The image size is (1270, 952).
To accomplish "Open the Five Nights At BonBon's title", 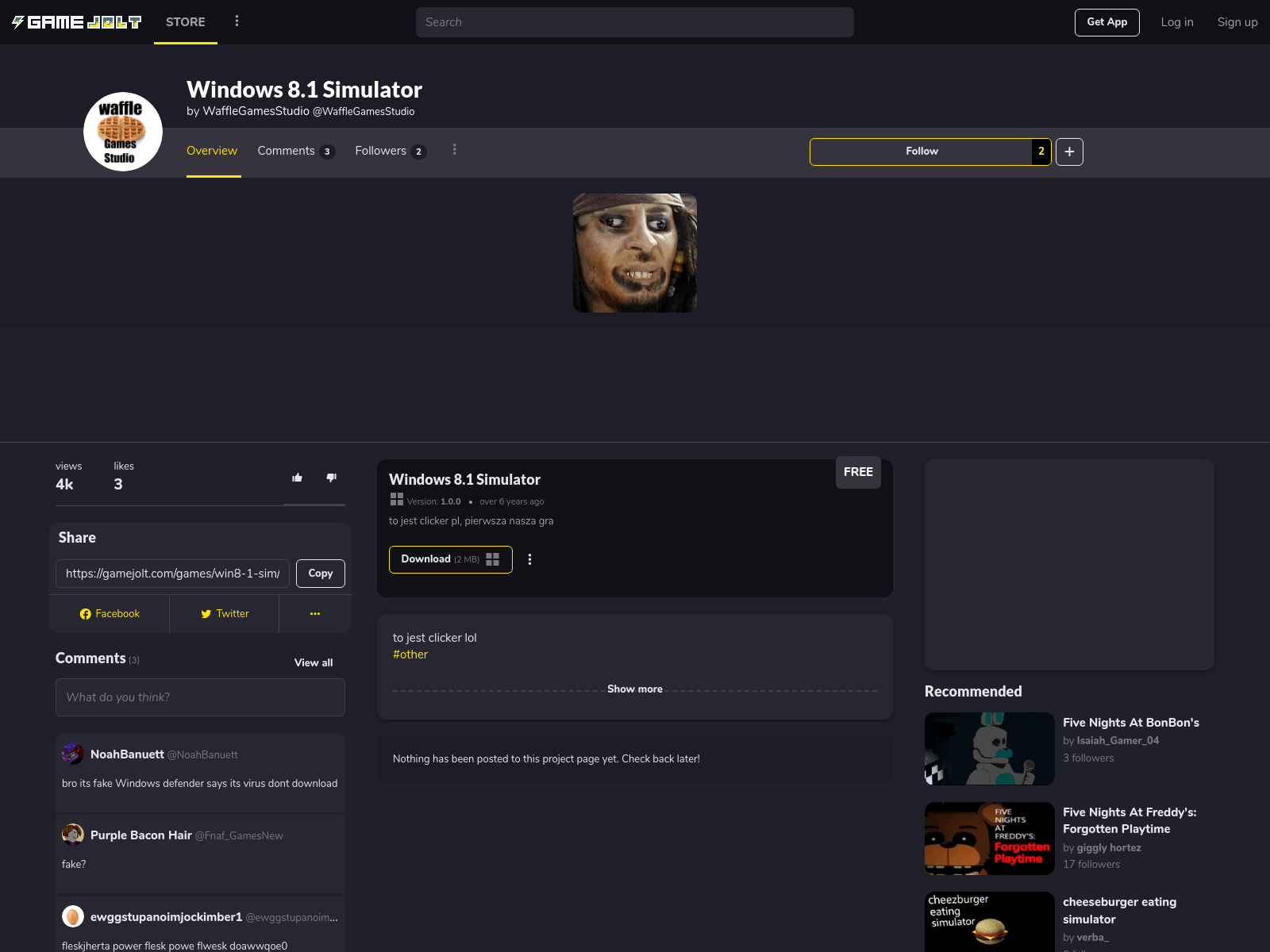I will (x=1131, y=723).
